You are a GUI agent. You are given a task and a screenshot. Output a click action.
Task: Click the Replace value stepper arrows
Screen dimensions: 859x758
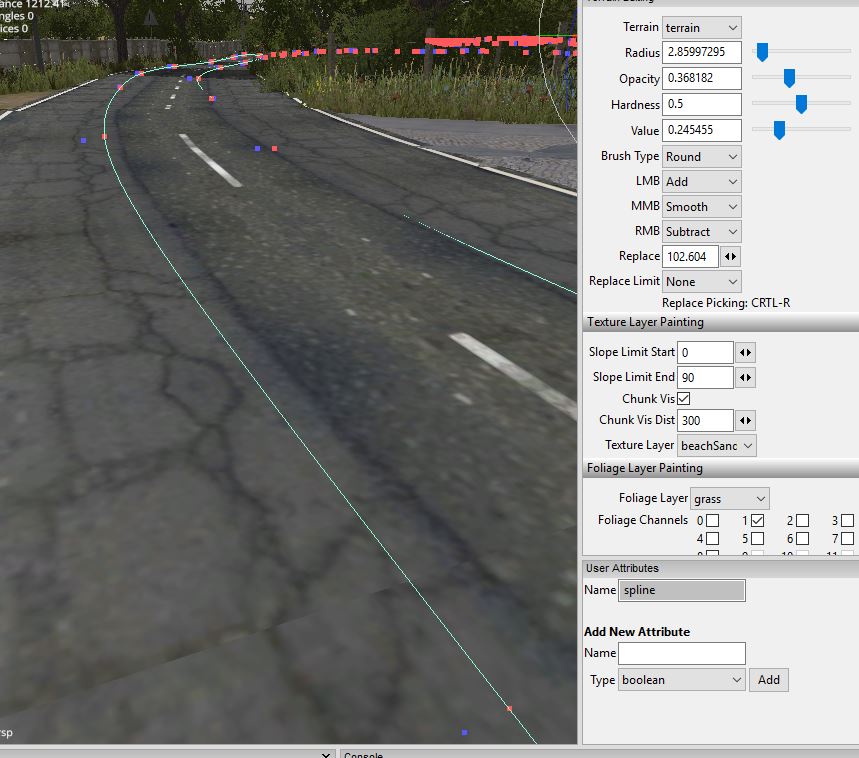[x=730, y=257]
